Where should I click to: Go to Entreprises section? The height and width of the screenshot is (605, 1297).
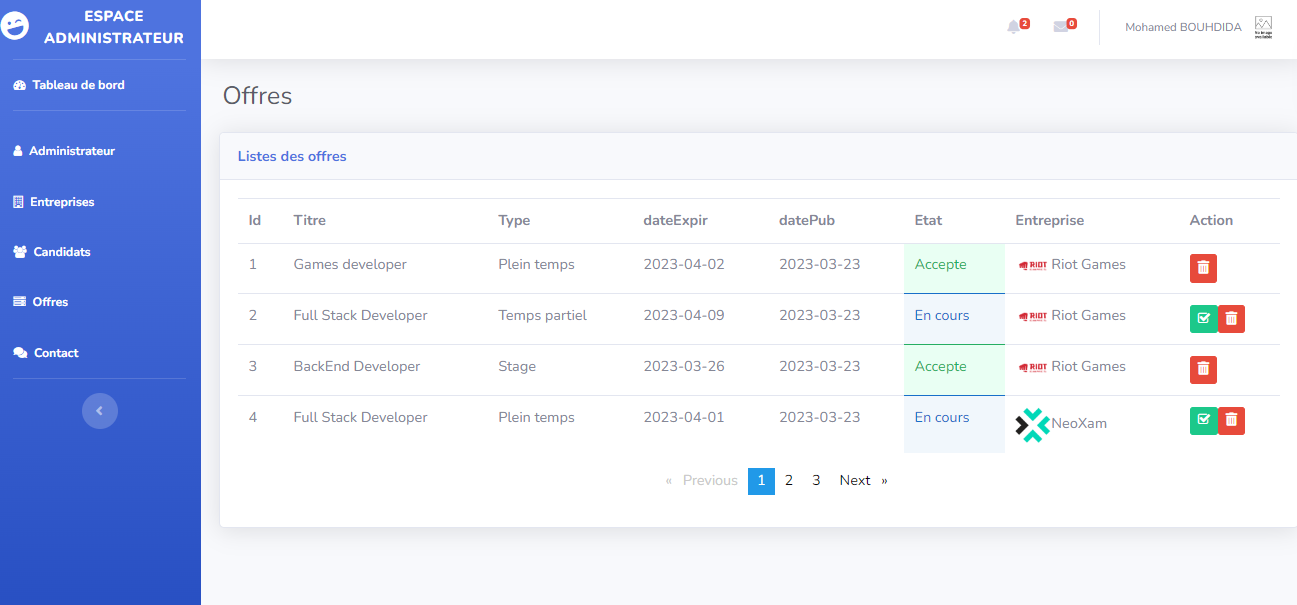(62, 202)
